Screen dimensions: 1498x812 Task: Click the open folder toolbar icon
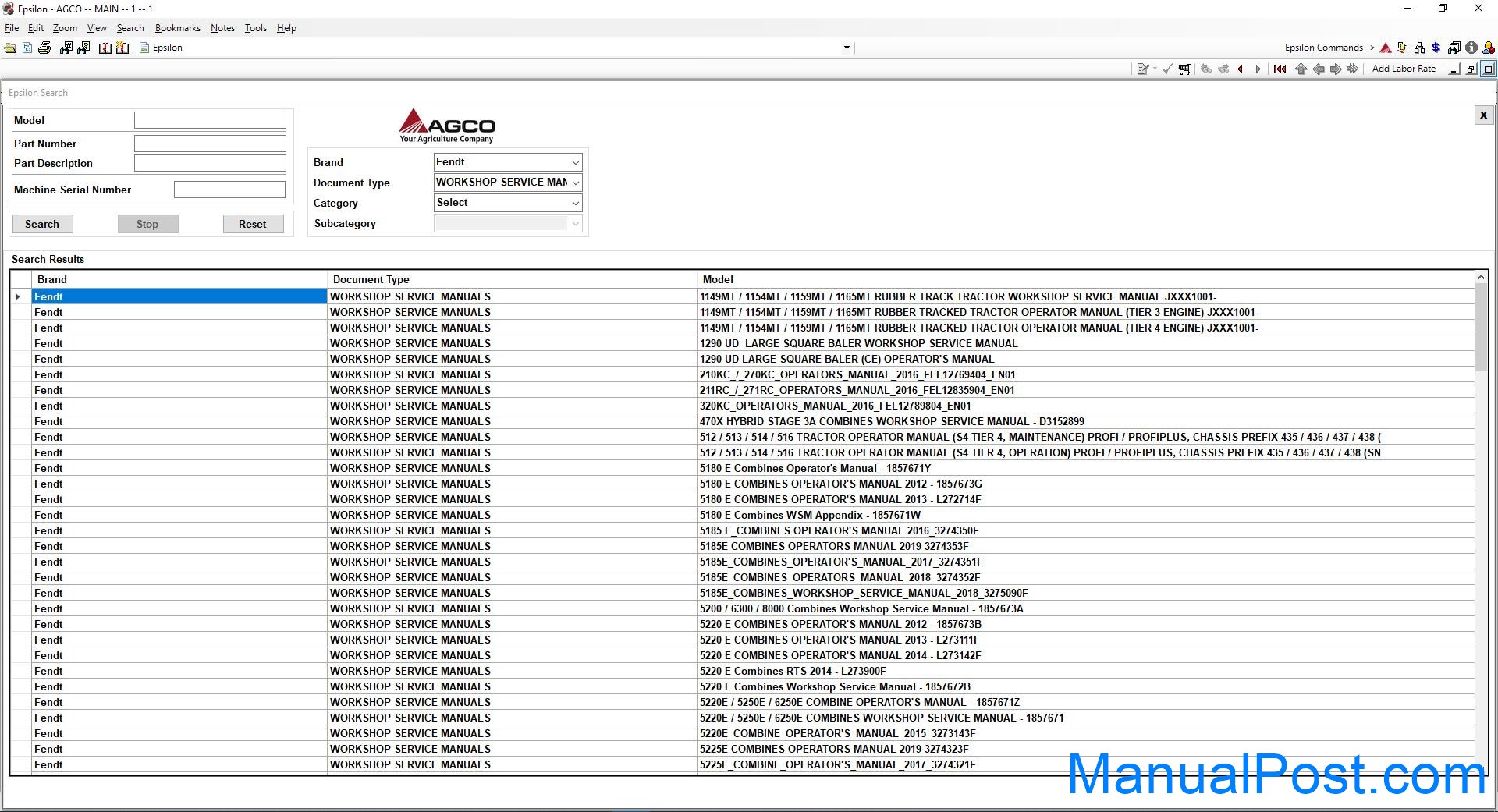pos(10,48)
